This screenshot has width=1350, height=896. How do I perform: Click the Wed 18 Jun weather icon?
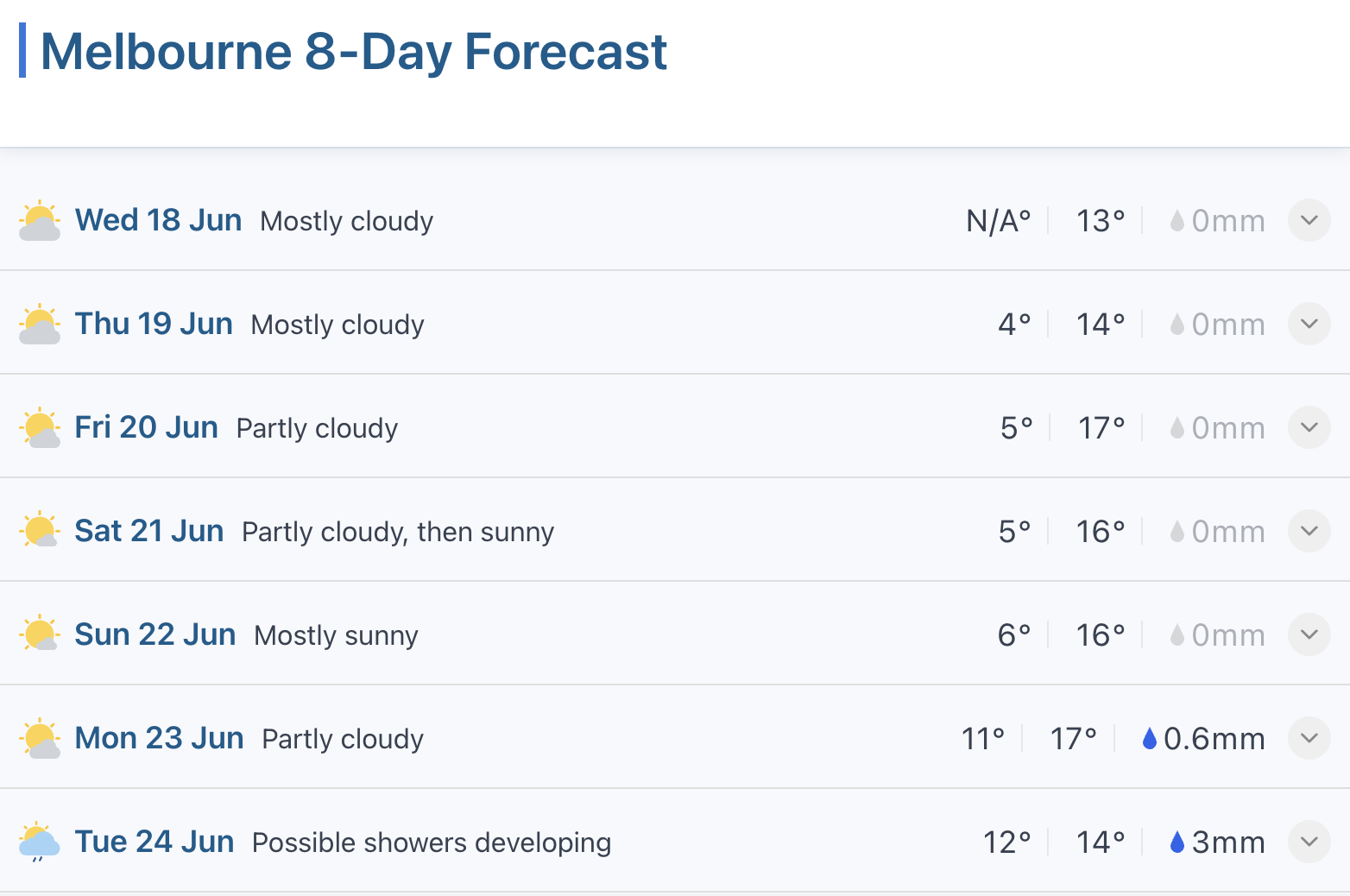click(40, 221)
